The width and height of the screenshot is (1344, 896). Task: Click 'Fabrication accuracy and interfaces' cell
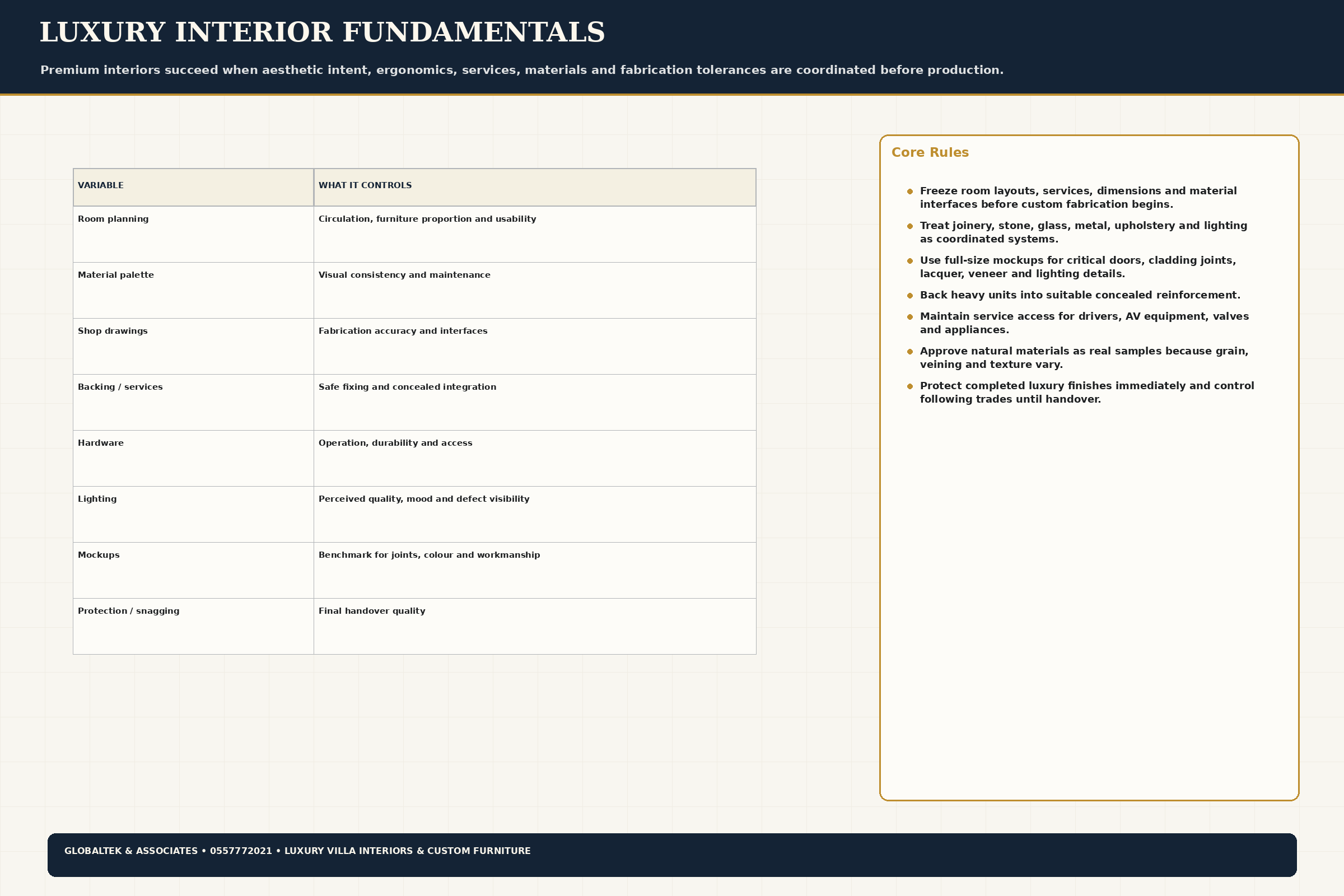point(535,346)
